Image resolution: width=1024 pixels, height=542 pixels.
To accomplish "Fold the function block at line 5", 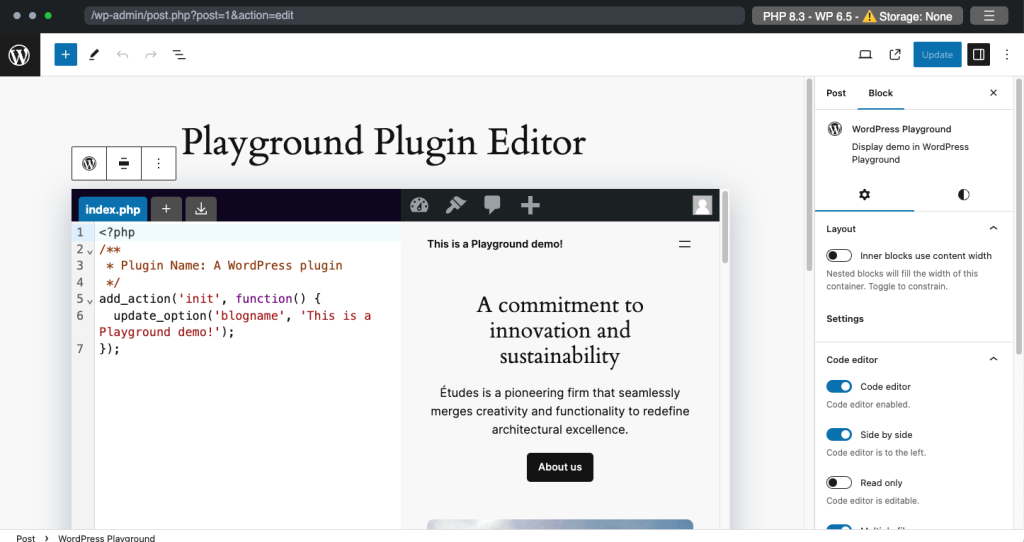I will (90, 301).
